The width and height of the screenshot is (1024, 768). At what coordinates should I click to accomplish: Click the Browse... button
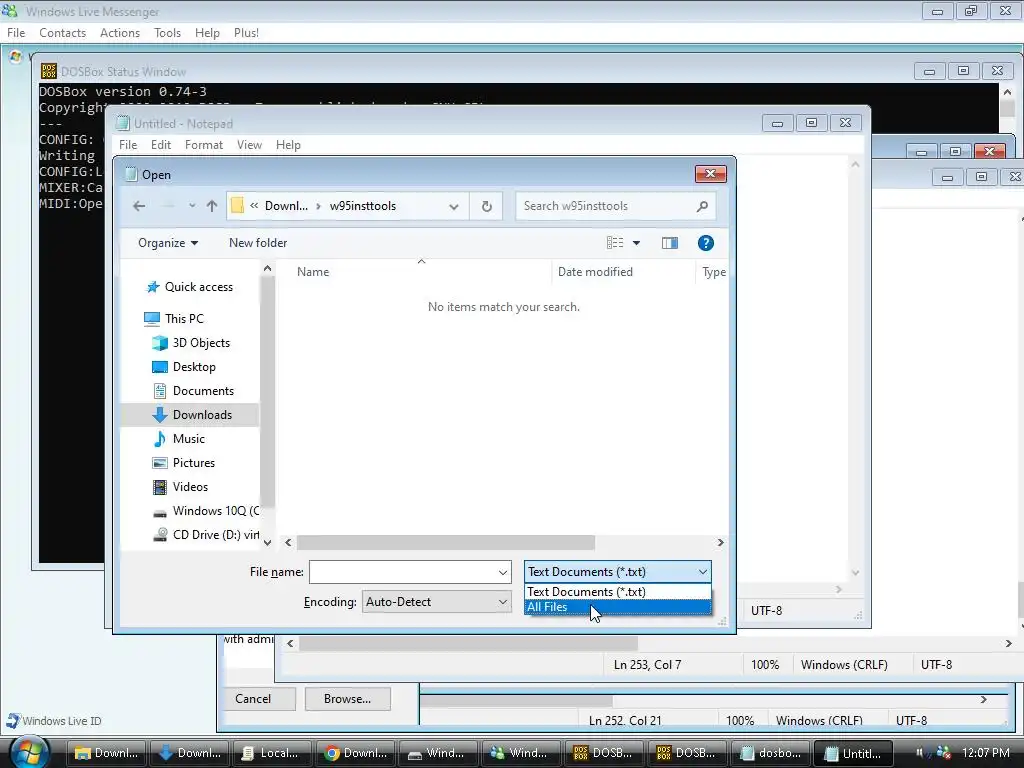click(x=347, y=699)
